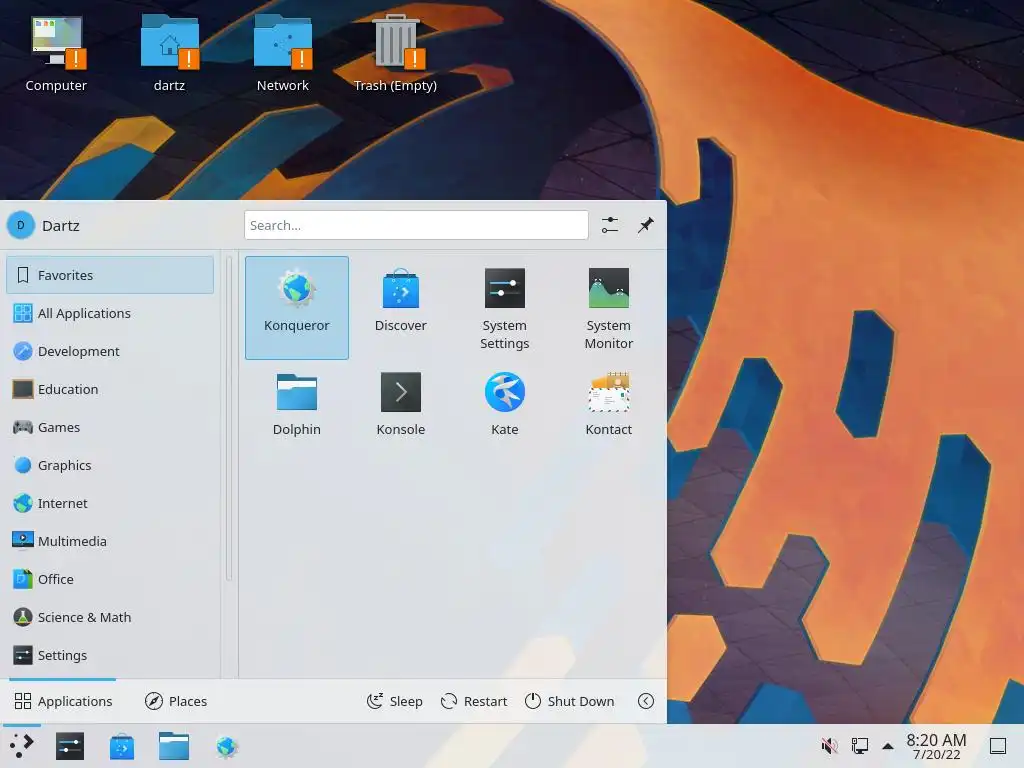Click the Restart button
Image resolution: width=1024 pixels, height=768 pixels.
point(474,701)
